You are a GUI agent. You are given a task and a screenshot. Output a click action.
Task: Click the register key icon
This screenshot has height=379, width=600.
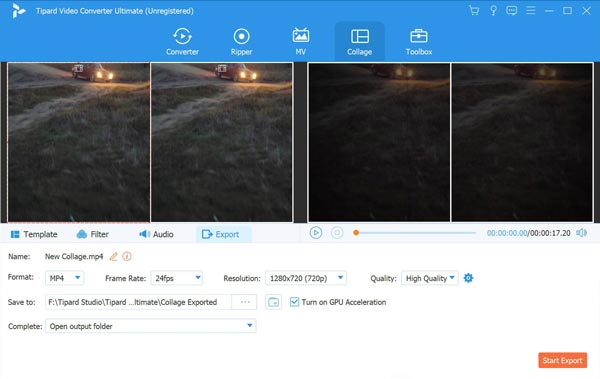[493, 10]
